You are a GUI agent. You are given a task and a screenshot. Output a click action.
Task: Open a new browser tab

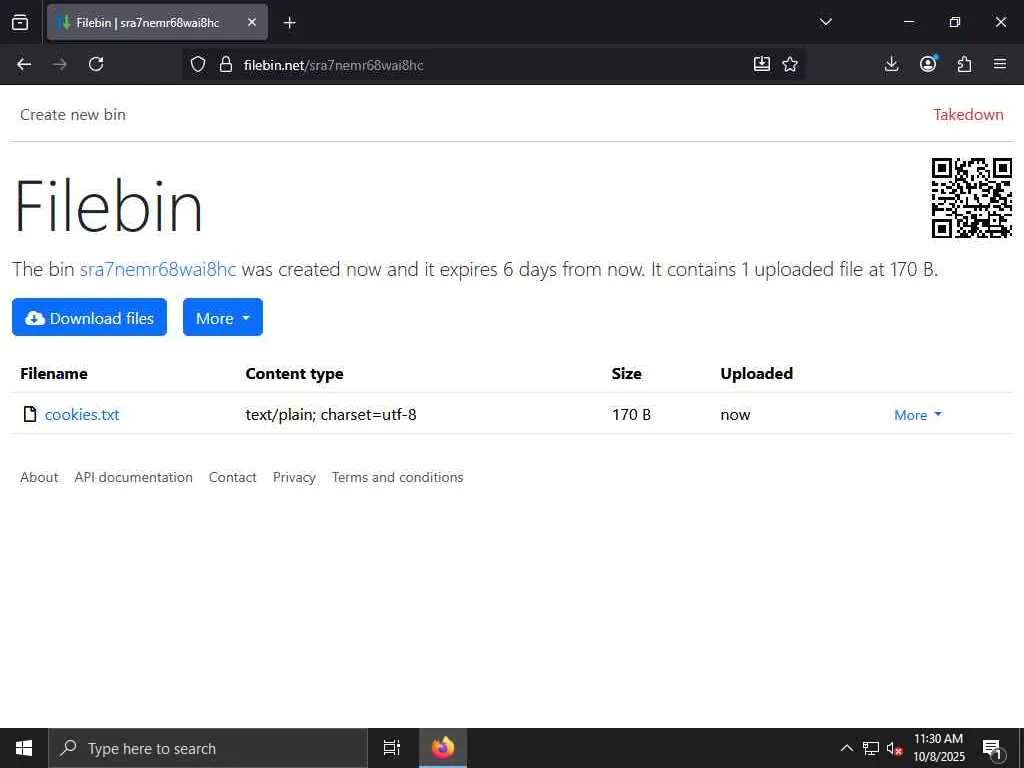click(x=289, y=23)
